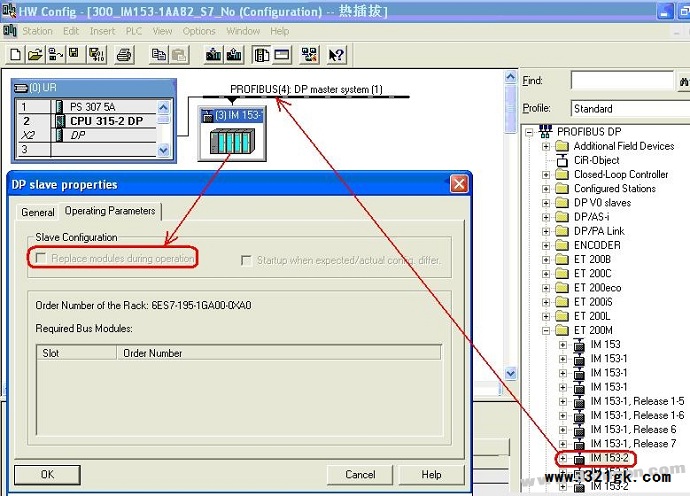Collapse the ET 200M folder
Image resolution: width=690 pixels, height=496 pixels.
(546, 331)
